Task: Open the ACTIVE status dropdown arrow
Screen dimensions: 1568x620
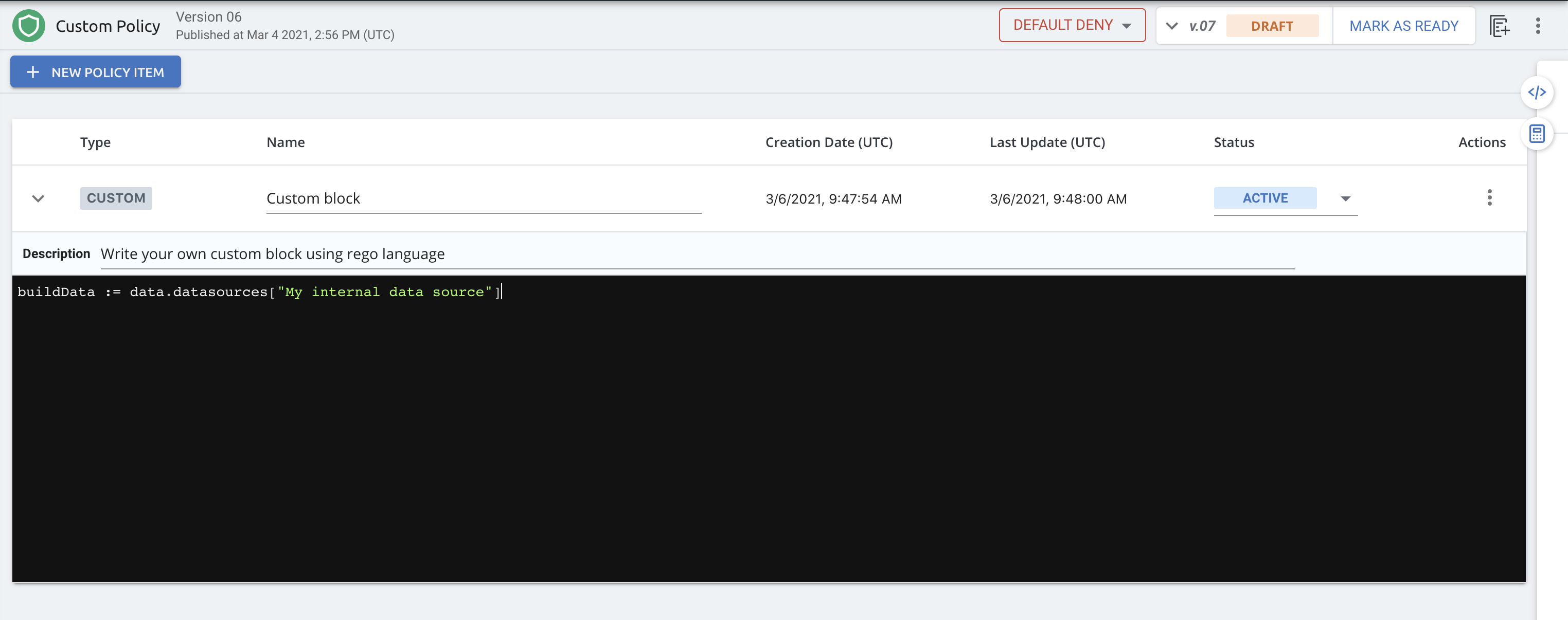Action: click(x=1345, y=198)
